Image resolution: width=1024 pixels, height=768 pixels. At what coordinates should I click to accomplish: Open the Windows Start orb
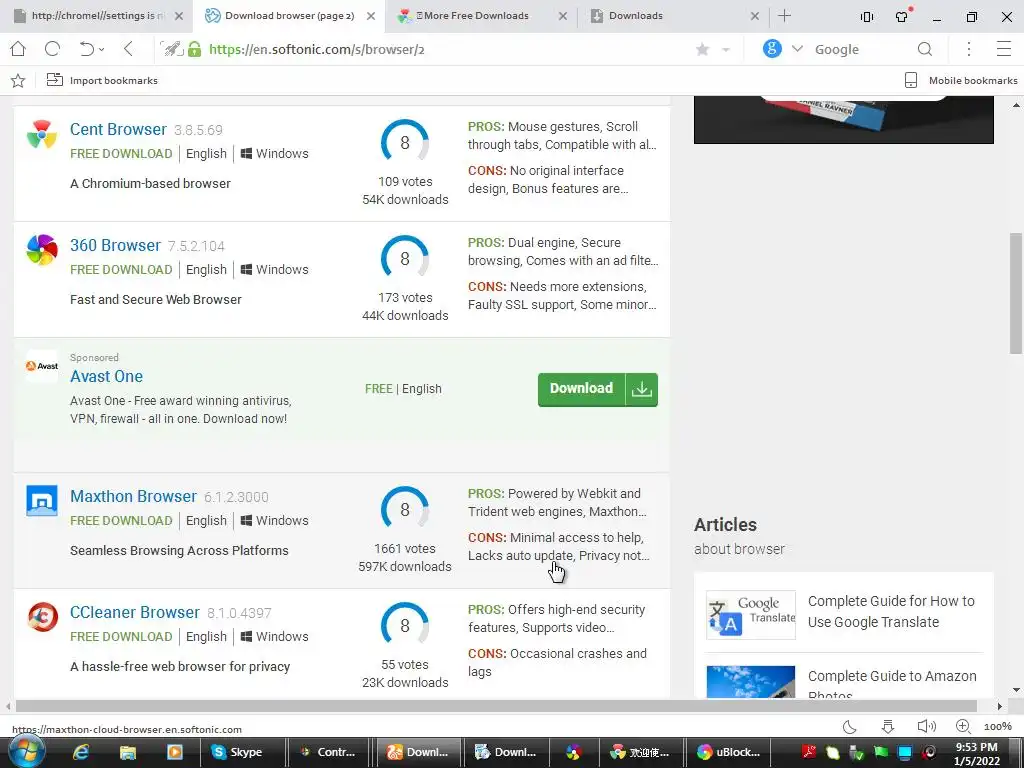pyautogui.click(x=26, y=751)
